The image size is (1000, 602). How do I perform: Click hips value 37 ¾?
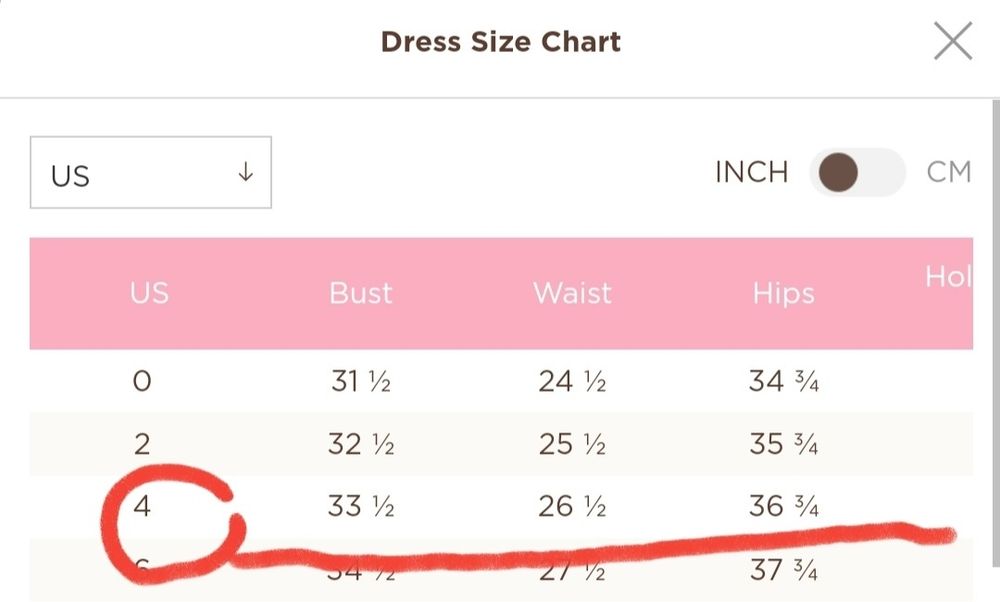783,571
